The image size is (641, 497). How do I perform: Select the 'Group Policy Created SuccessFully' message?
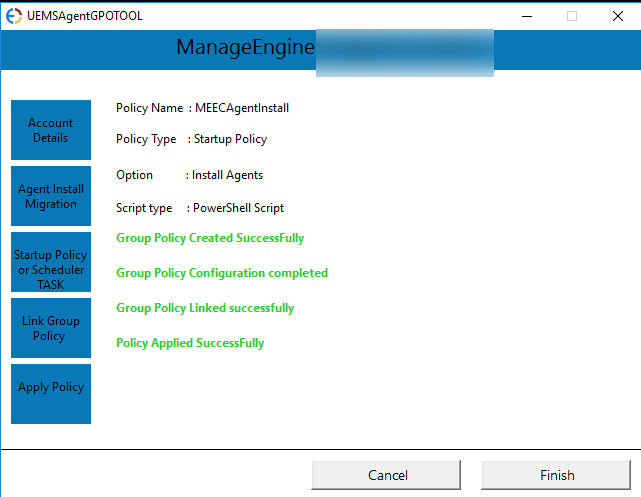click(210, 238)
